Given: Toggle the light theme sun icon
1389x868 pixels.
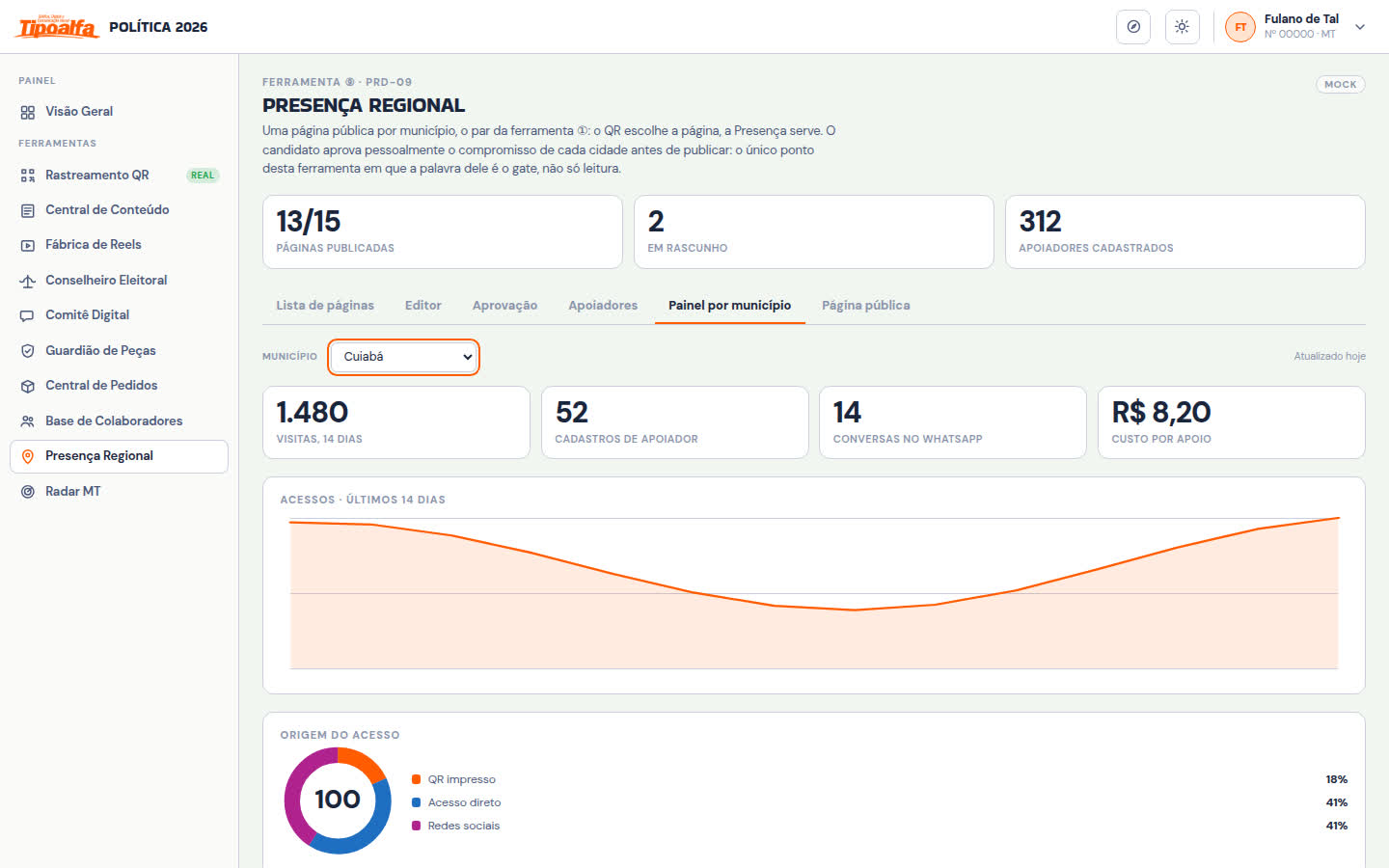Looking at the screenshot, I should tap(1182, 27).
